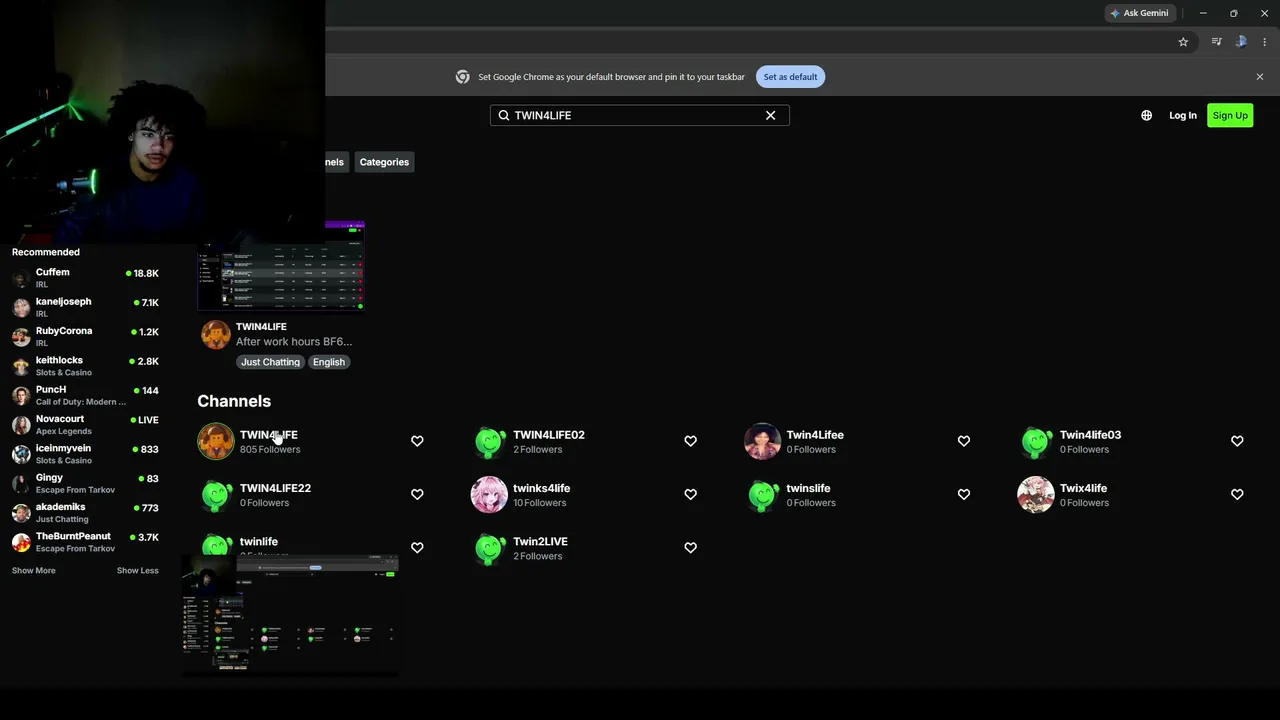Open the After work hours BF6 stream title
Screen dimensions: 1280x720
coord(294,342)
